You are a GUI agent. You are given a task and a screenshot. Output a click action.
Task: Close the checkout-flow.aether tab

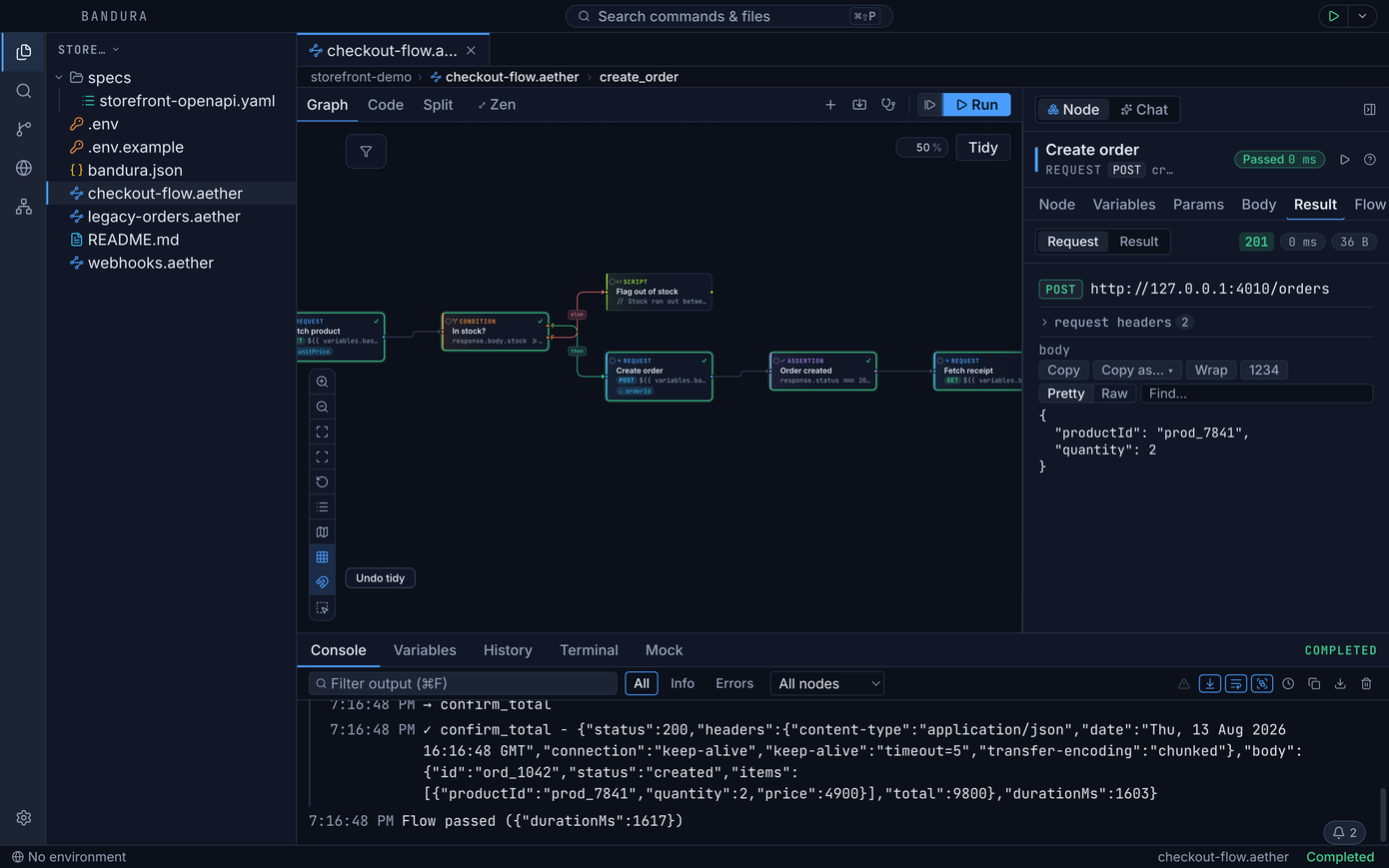coord(471,50)
